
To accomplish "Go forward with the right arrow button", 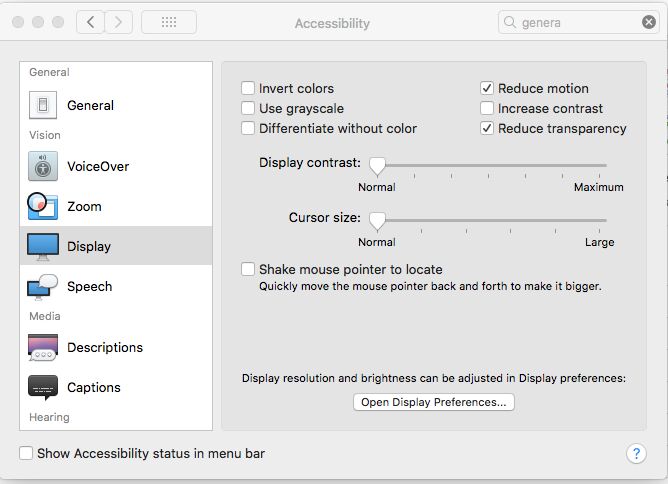I will click(118, 22).
